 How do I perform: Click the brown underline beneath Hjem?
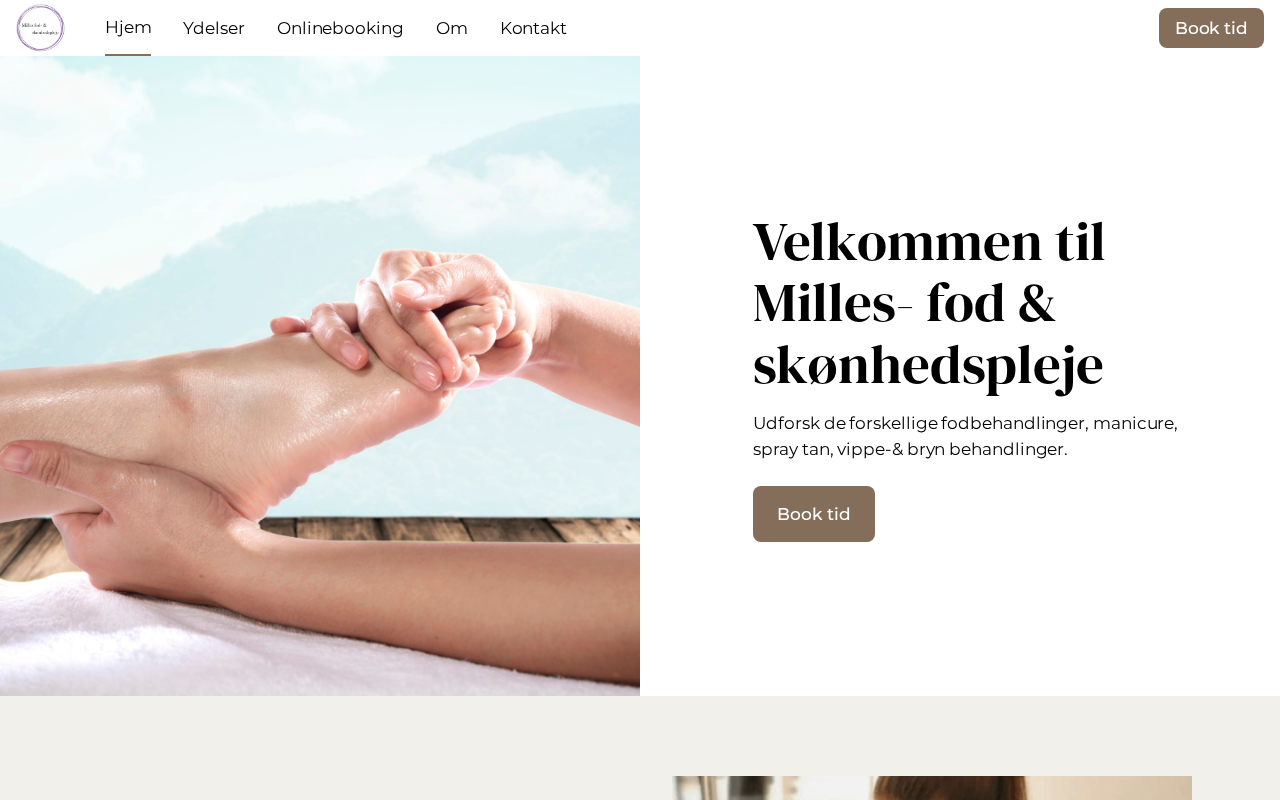(128, 55)
